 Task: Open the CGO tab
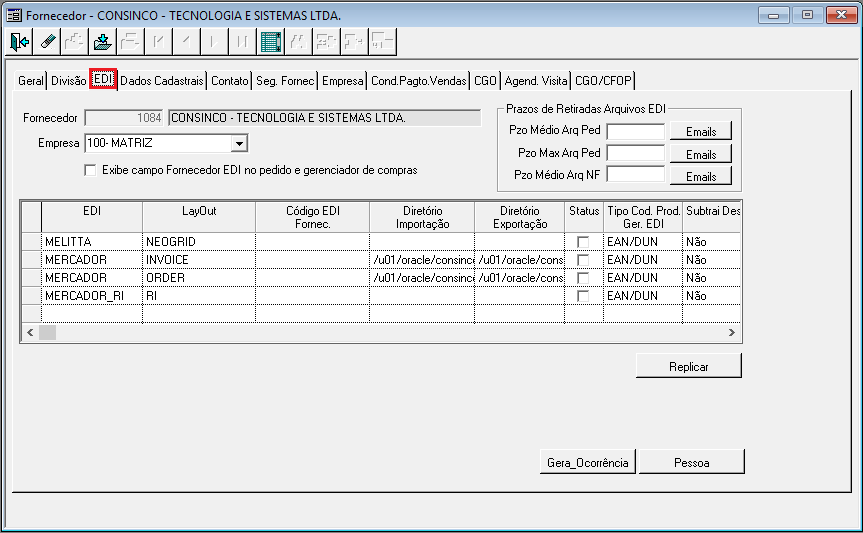coord(485,81)
